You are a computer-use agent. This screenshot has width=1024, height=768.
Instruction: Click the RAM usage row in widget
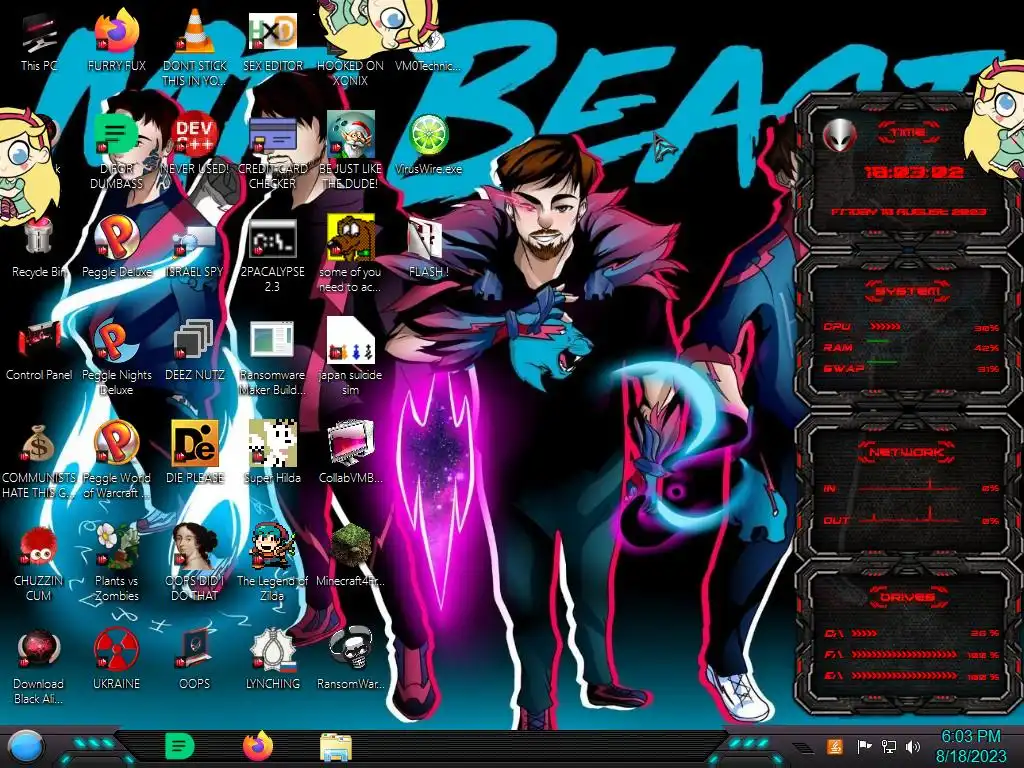click(x=912, y=347)
